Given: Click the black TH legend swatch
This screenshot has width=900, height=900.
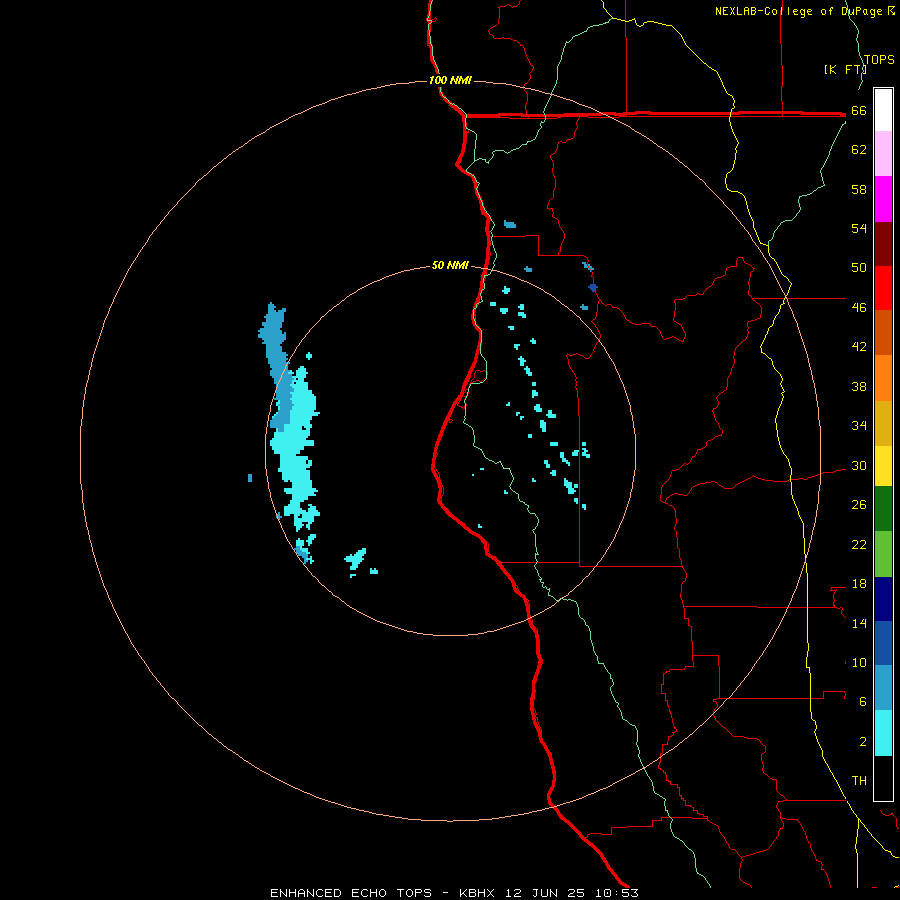Looking at the screenshot, I should point(883,778).
